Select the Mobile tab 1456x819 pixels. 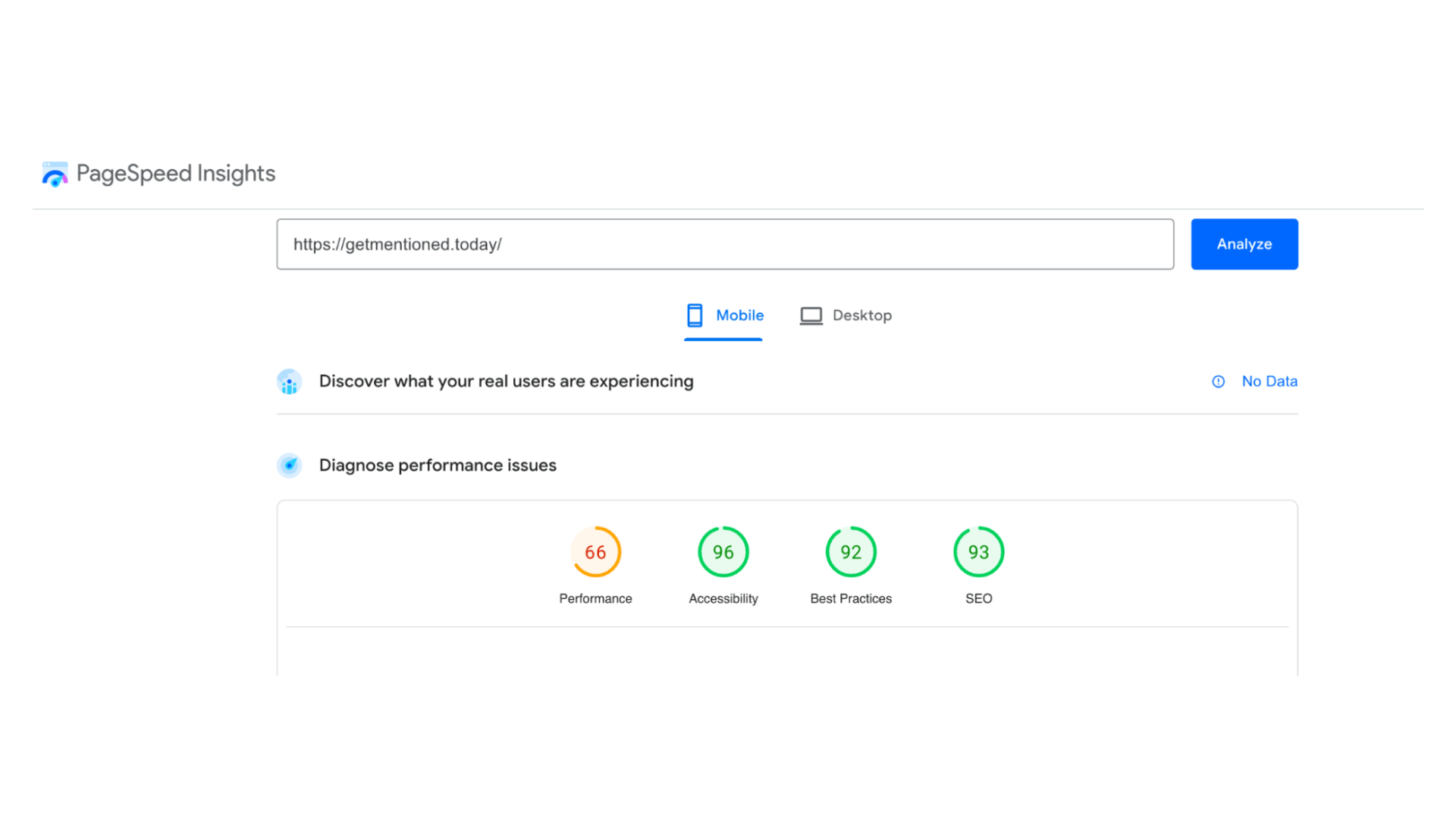tap(723, 315)
